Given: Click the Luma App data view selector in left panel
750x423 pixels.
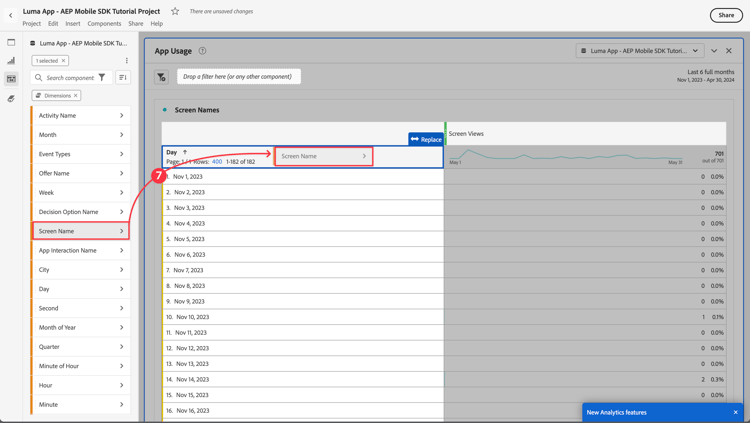Looking at the screenshot, I should click(x=79, y=43).
